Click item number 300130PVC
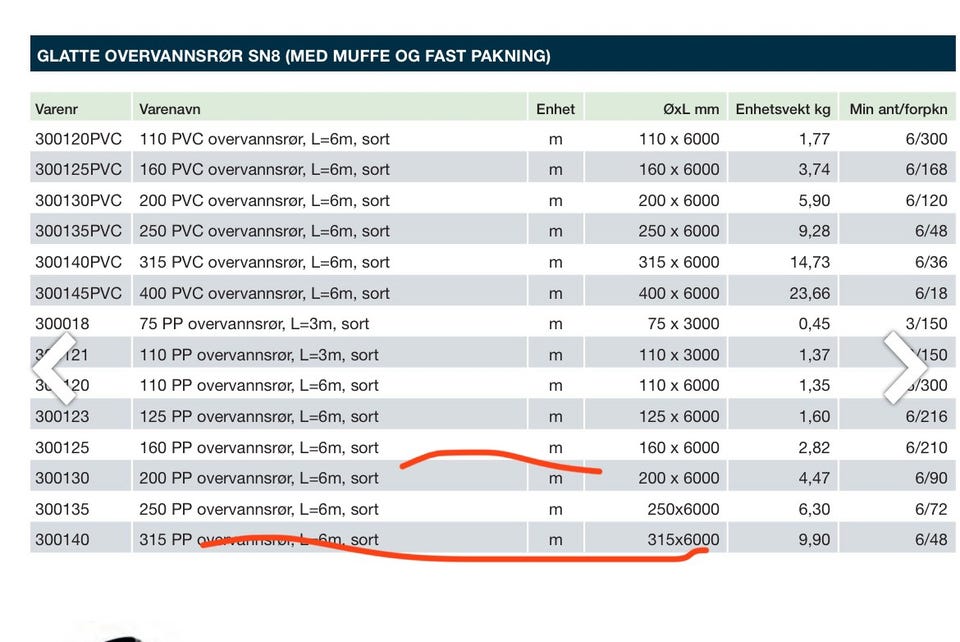 (x=78, y=201)
